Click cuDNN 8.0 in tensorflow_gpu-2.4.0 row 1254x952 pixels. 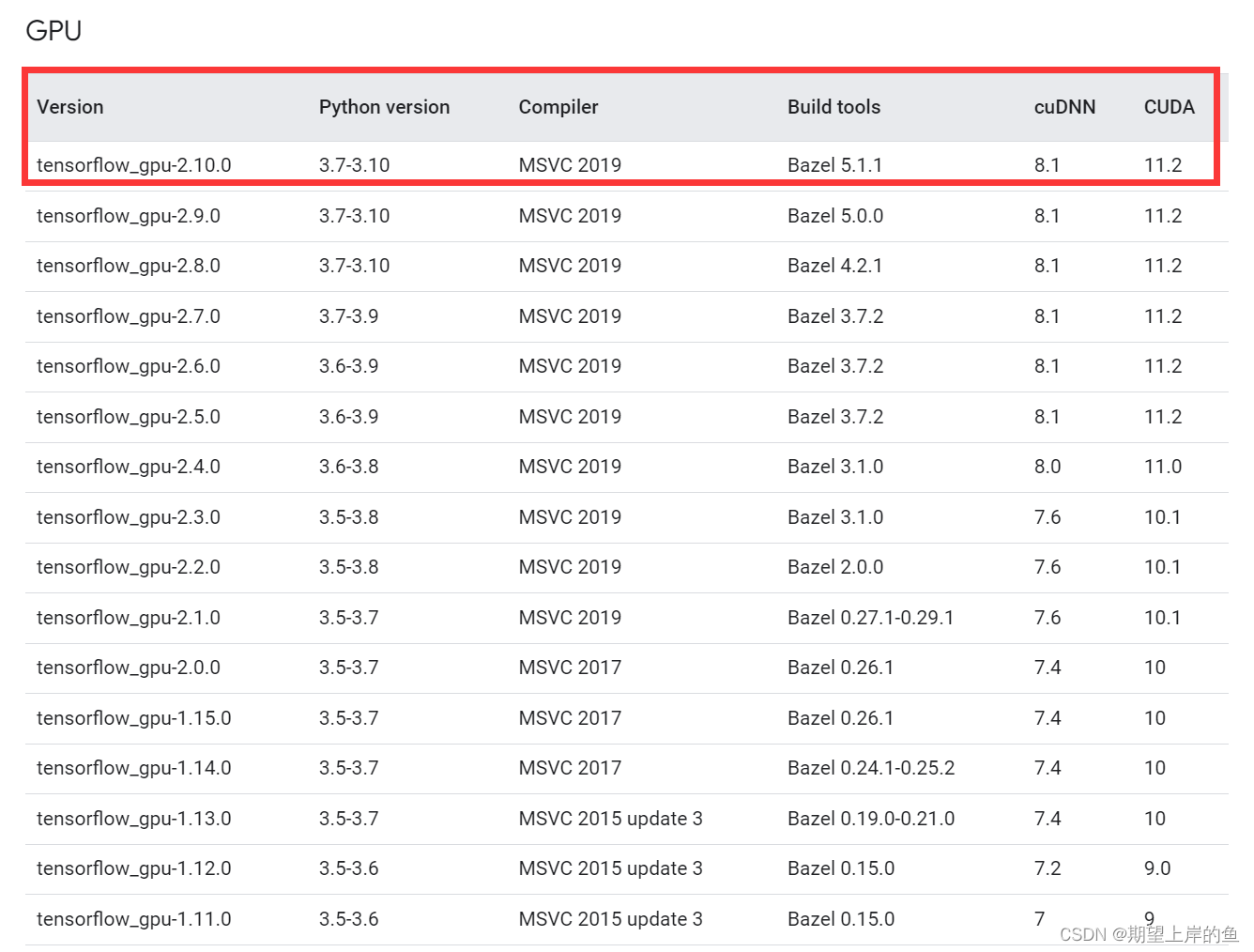[1048, 467]
